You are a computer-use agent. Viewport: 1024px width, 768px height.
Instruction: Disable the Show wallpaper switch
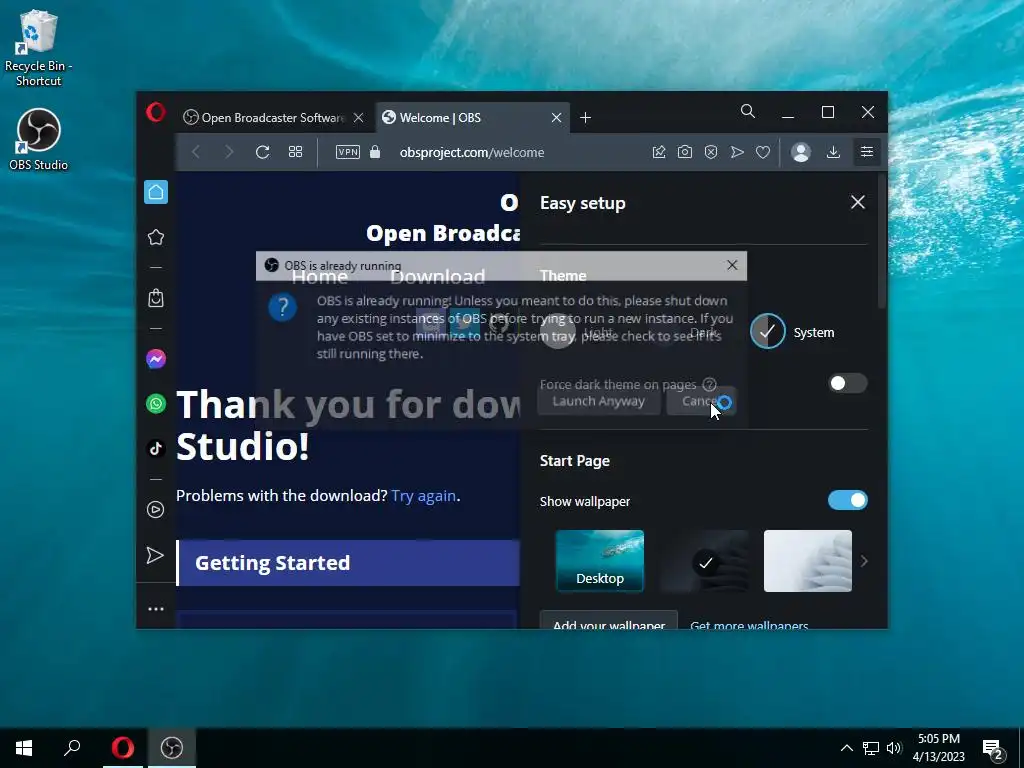pyautogui.click(x=847, y=500)
